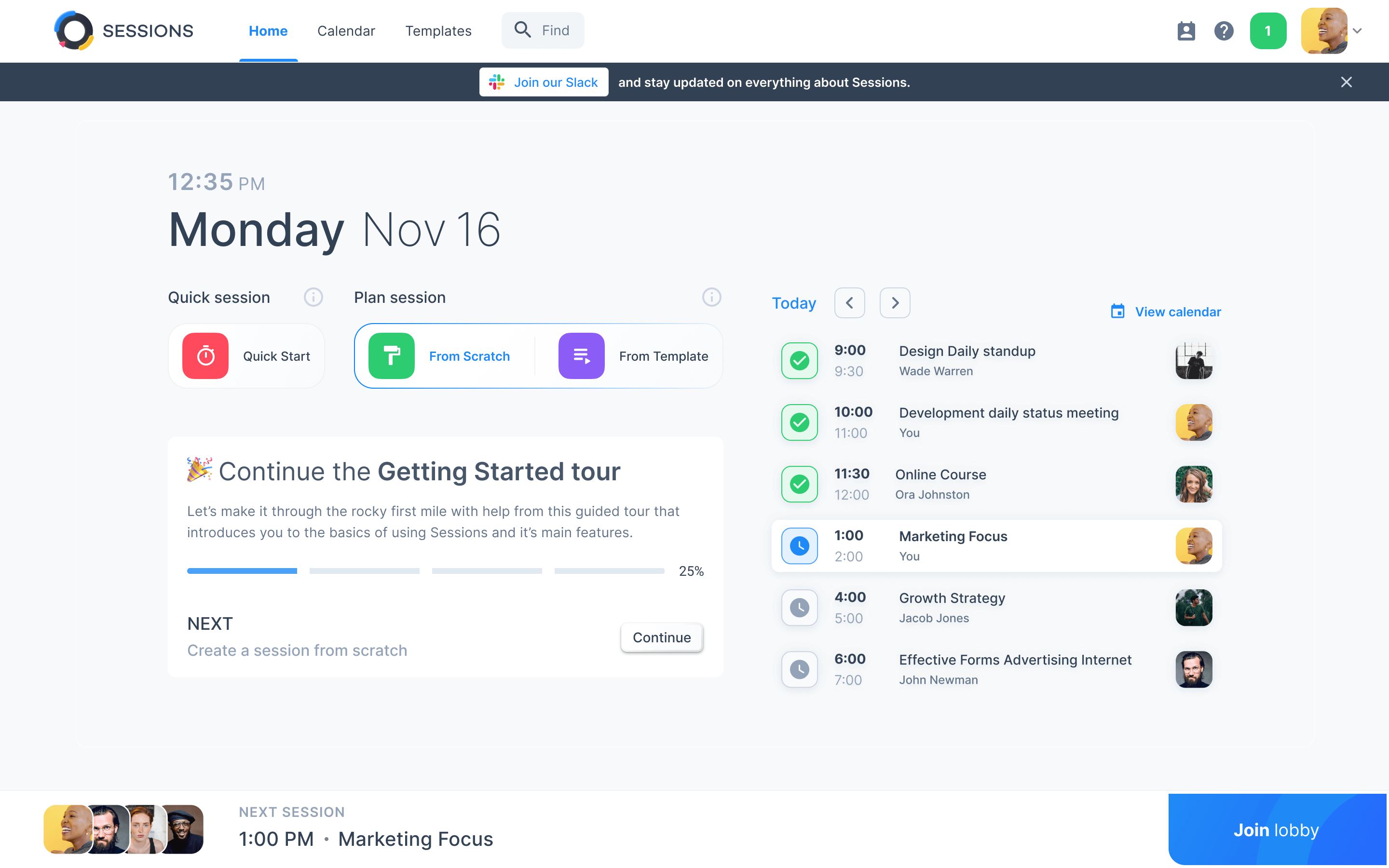The height and width of the screenshot is (868, 1389).
Task: Click the purple From Template icon
Action: (x=581, y=356)
